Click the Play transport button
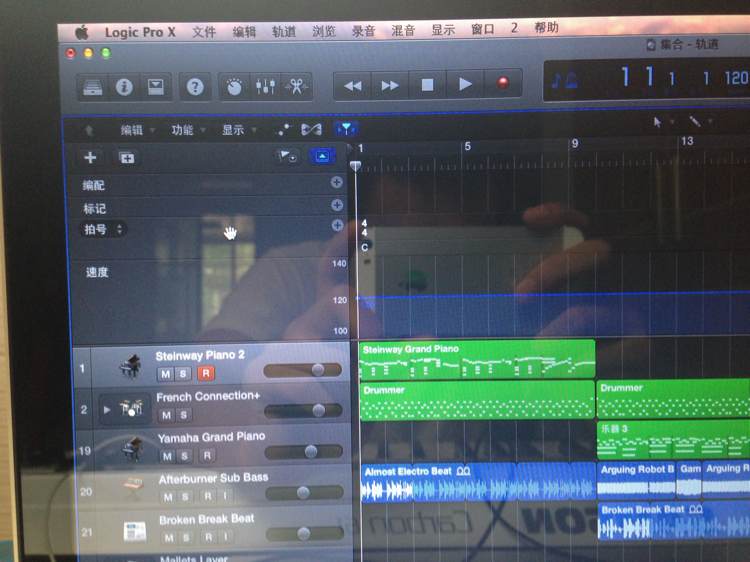Image resolution: width=750 pixels, height=562 pixels. pyautogui.click(x=465, y=84)
